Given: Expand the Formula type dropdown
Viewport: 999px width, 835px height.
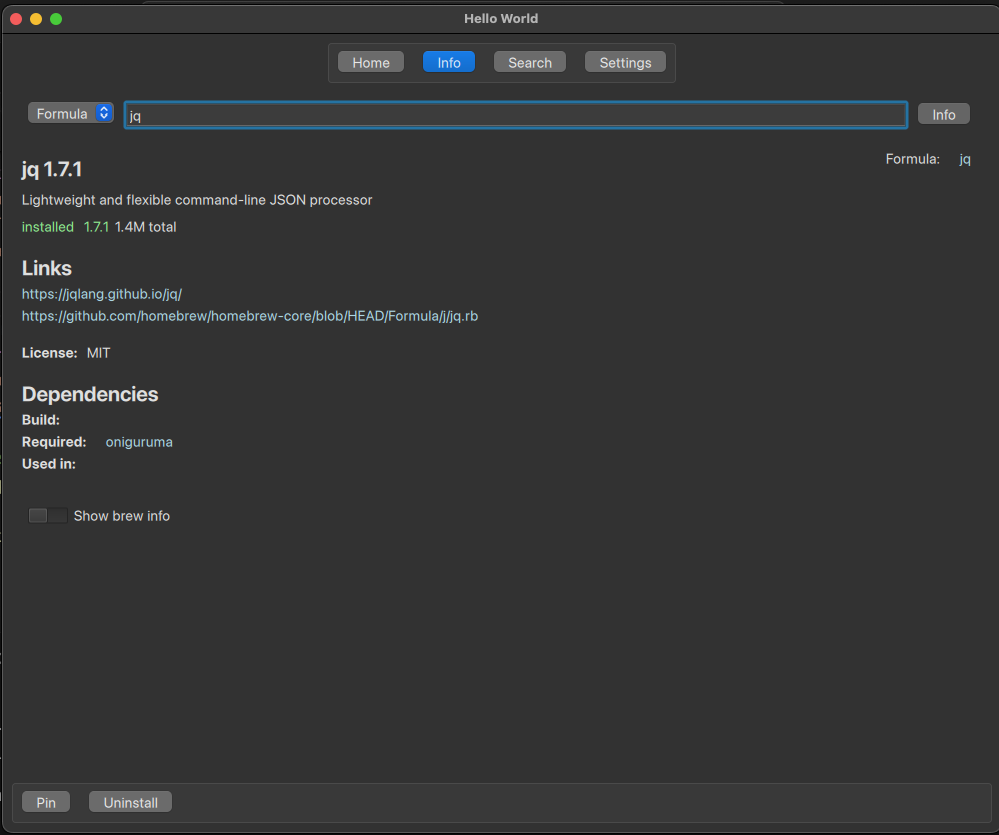Looking at the screenshot, I should click(71, 114).
